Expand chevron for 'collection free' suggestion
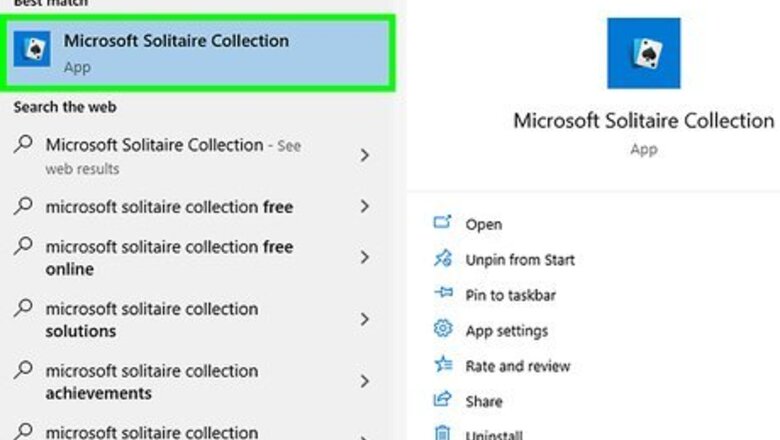 click(x=365, y=206)
